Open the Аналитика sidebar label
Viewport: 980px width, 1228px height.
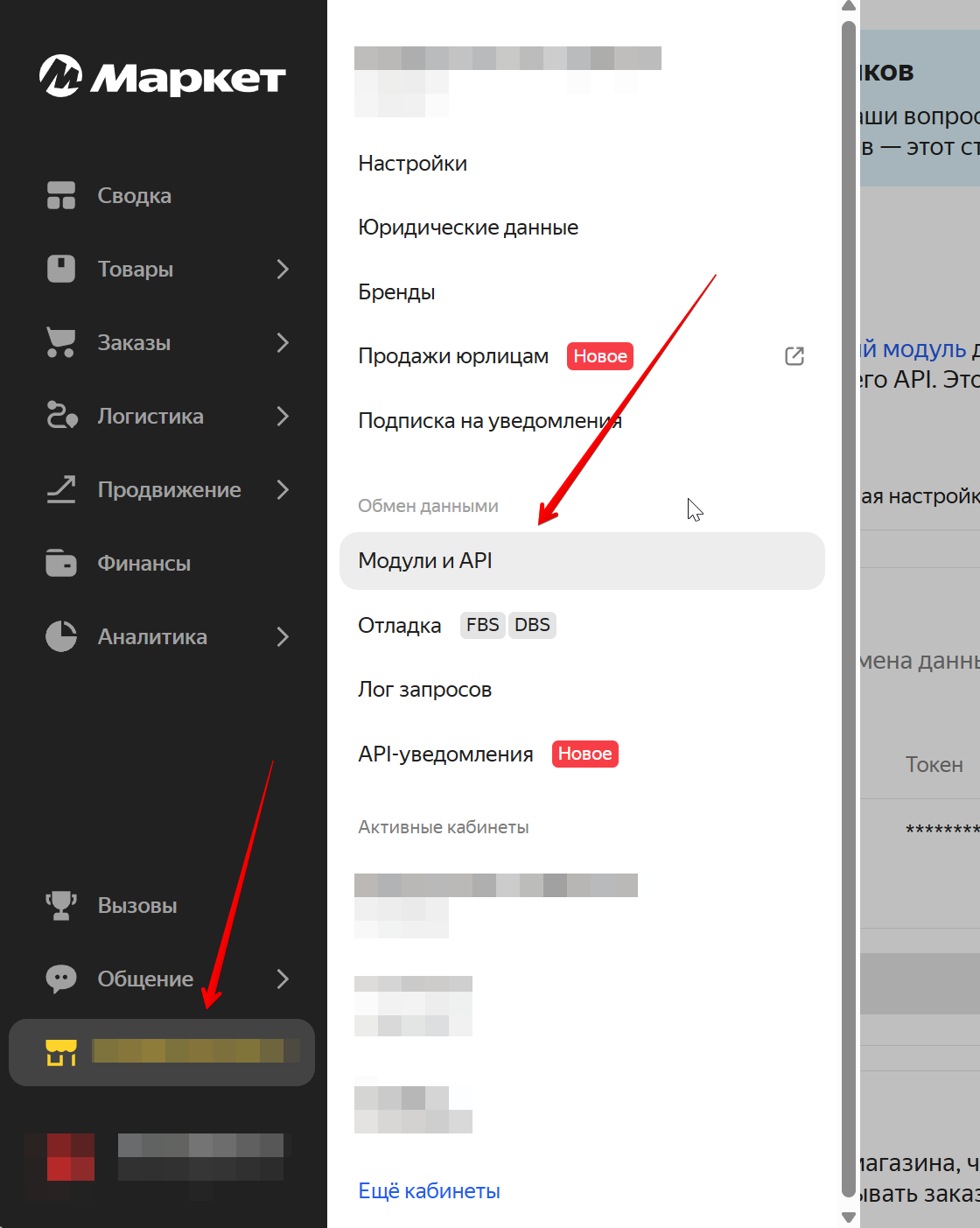[152, 636]
